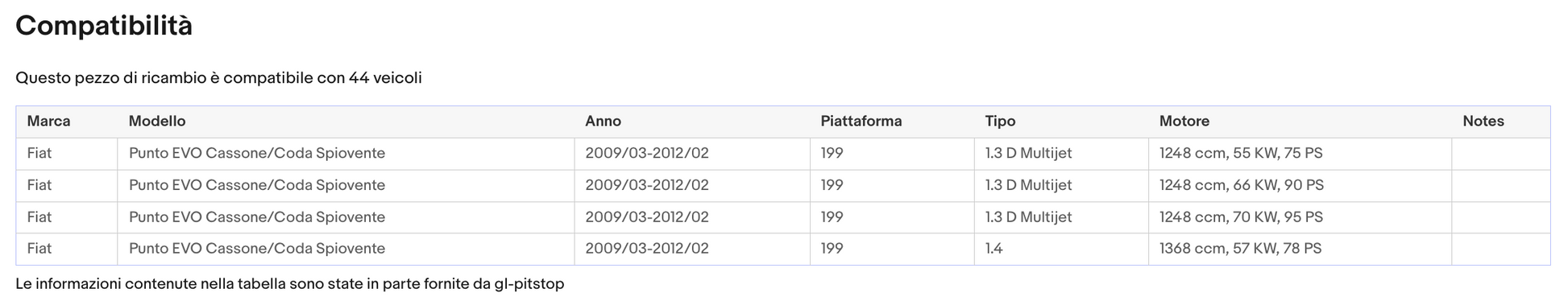This screenshot has height=301, width=1568.
Task: Click the Motore column header
Action: pyautogui.click(x=1184, y=122)
